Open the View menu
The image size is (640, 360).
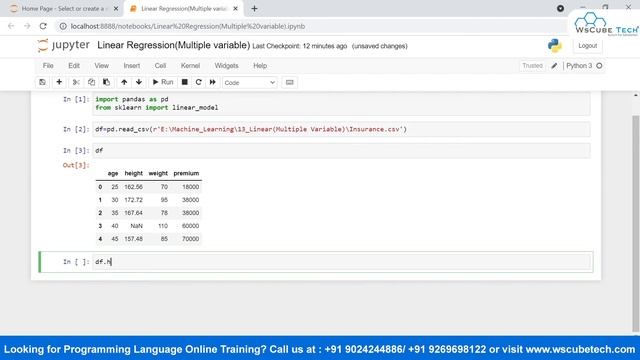pyautogui.click(x=102, y=66)
